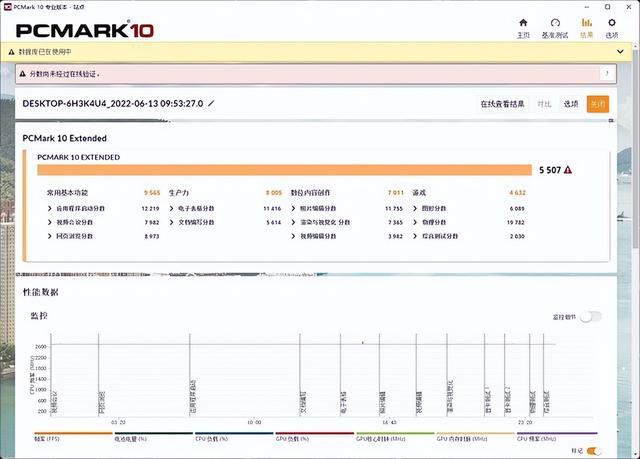Image resolution: width=640 pixels, height=459 pixels.
Task: Click the warning icon in database-in-use yellow banner
Action: (x=24, y=49)
